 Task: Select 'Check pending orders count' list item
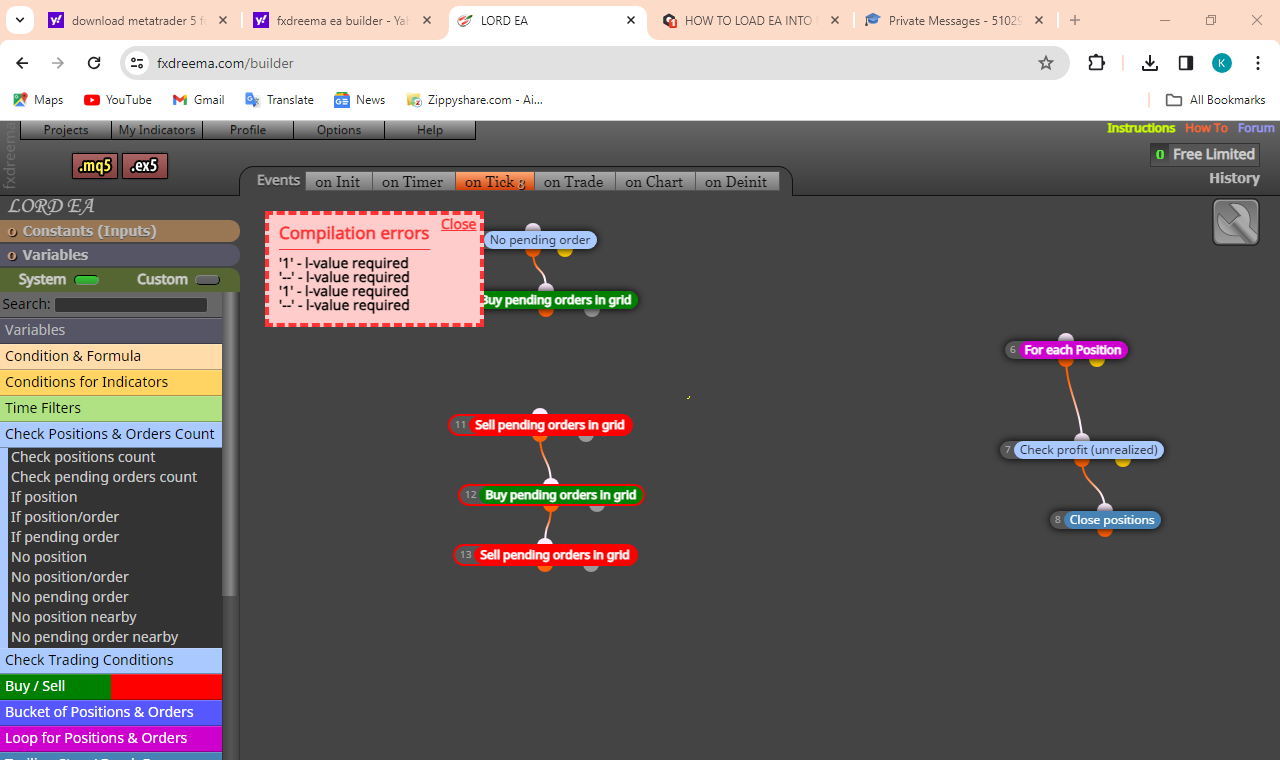coord(104,477)
